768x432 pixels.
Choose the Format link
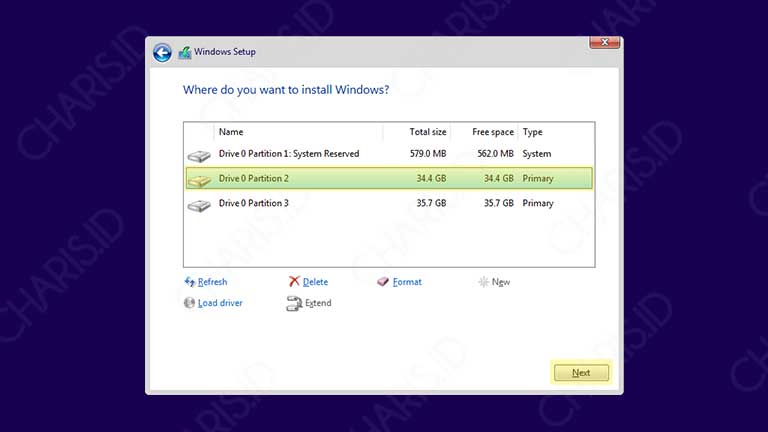click(x=407, y=282)
